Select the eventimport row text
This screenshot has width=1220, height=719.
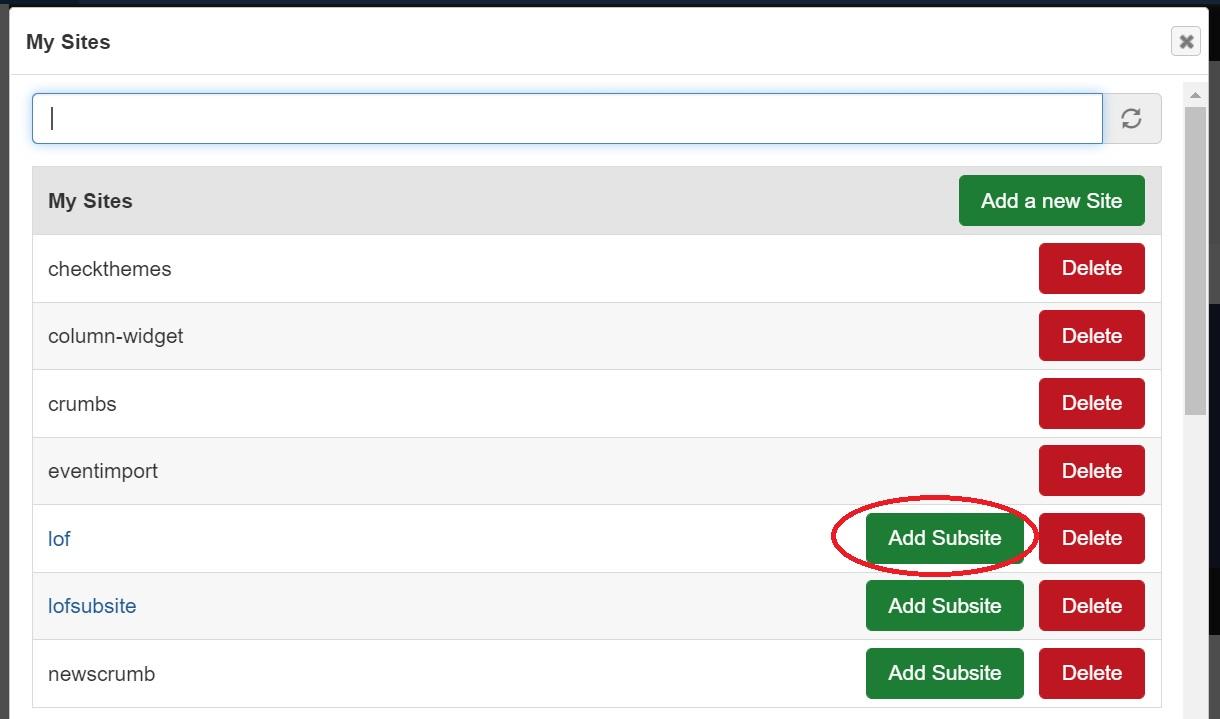coord(103,471)
